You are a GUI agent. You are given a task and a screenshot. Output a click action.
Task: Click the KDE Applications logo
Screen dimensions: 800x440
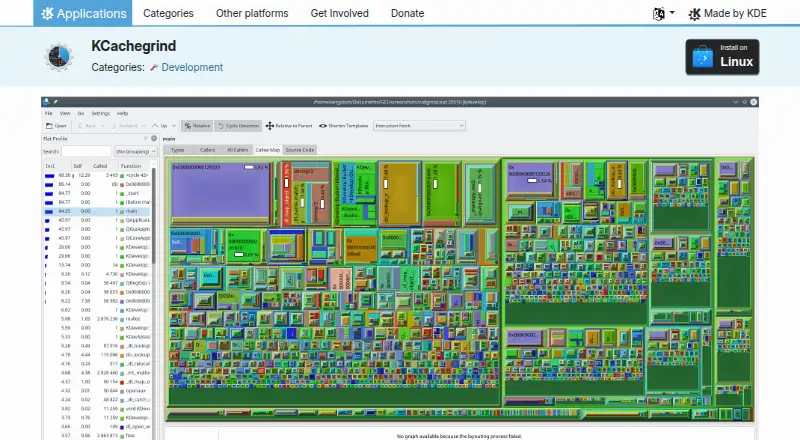[47, 13]
